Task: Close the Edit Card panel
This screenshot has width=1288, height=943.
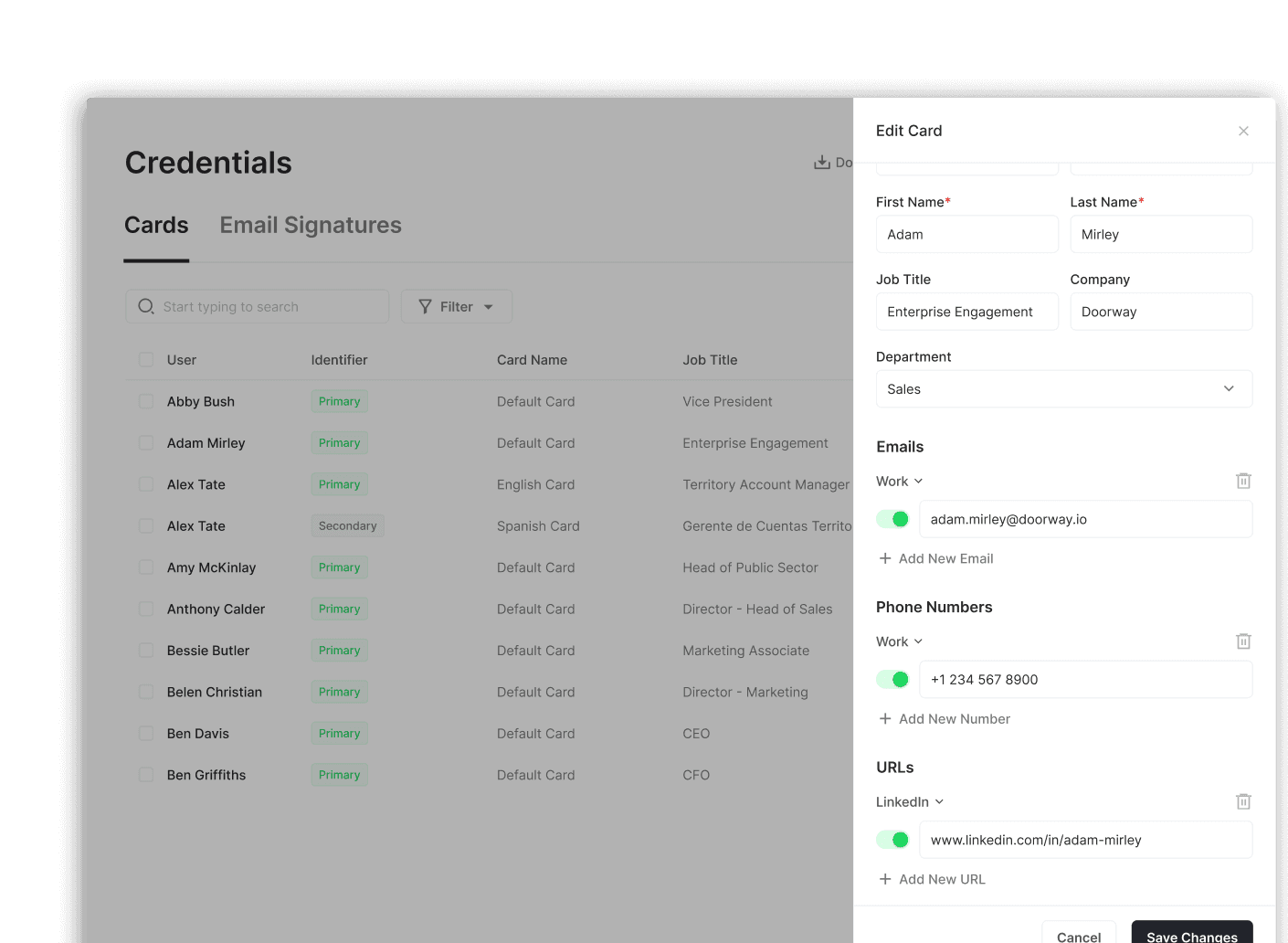Action: (x=1243, y=131)
